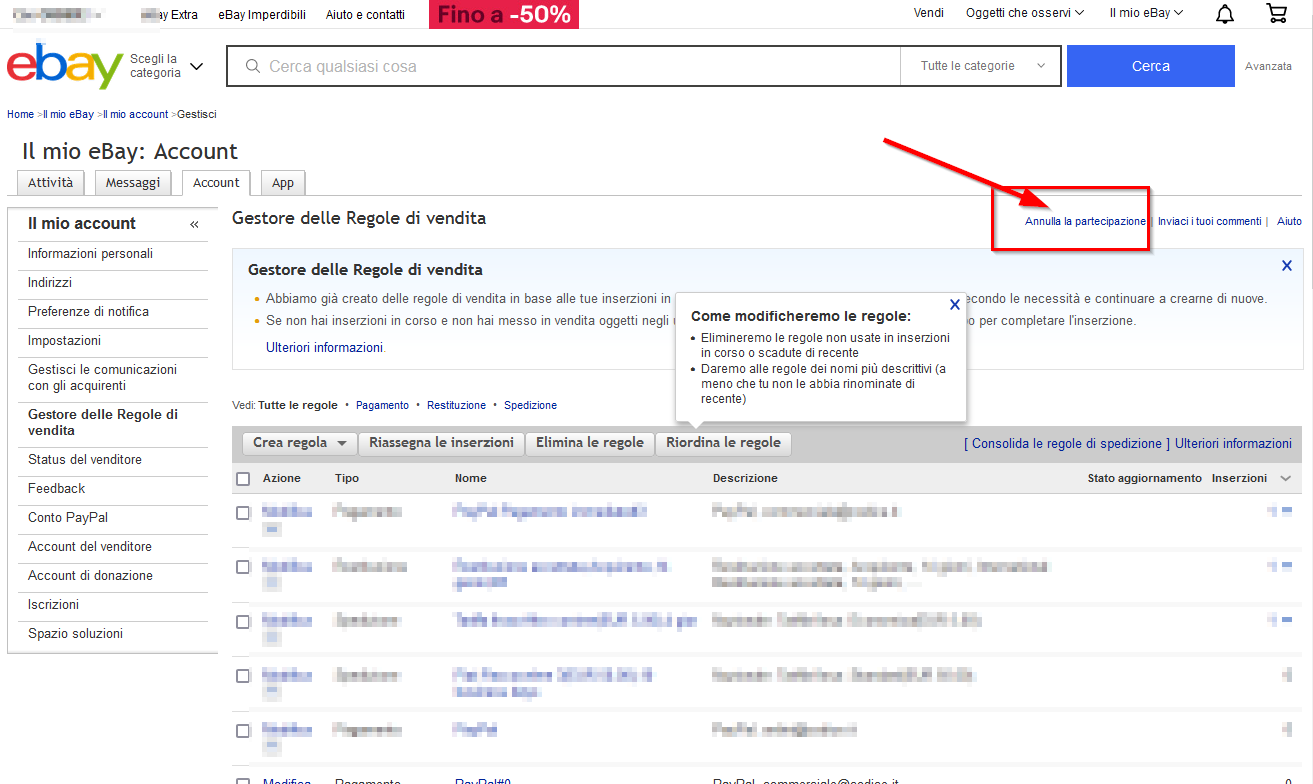Sort by the Tipo column header
Image resolution: width=1313 pixels, height=784 pixels.
pos(346,478)
